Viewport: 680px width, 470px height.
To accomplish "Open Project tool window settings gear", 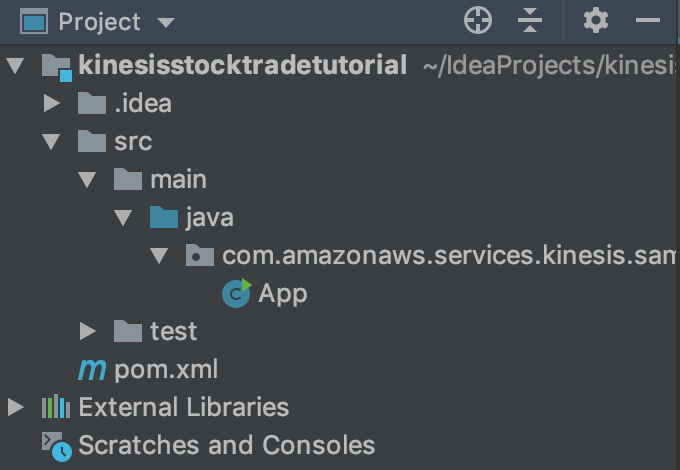I will tap(596, 20).
